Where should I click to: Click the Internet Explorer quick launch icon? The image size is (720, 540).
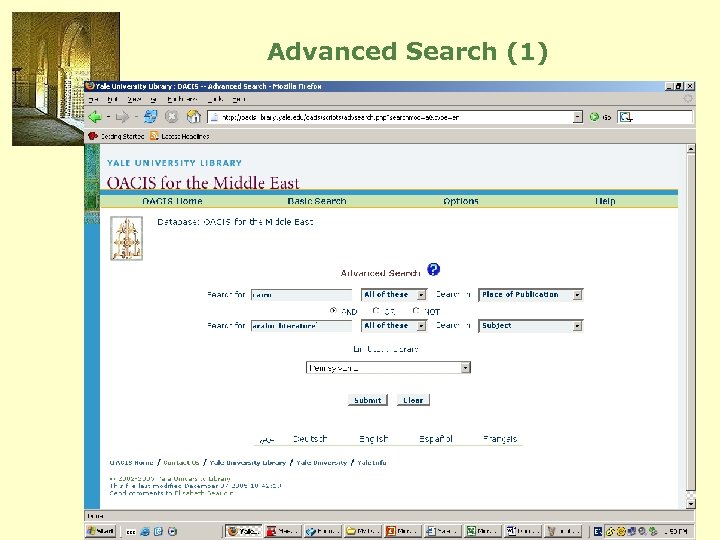pos(145,532)
